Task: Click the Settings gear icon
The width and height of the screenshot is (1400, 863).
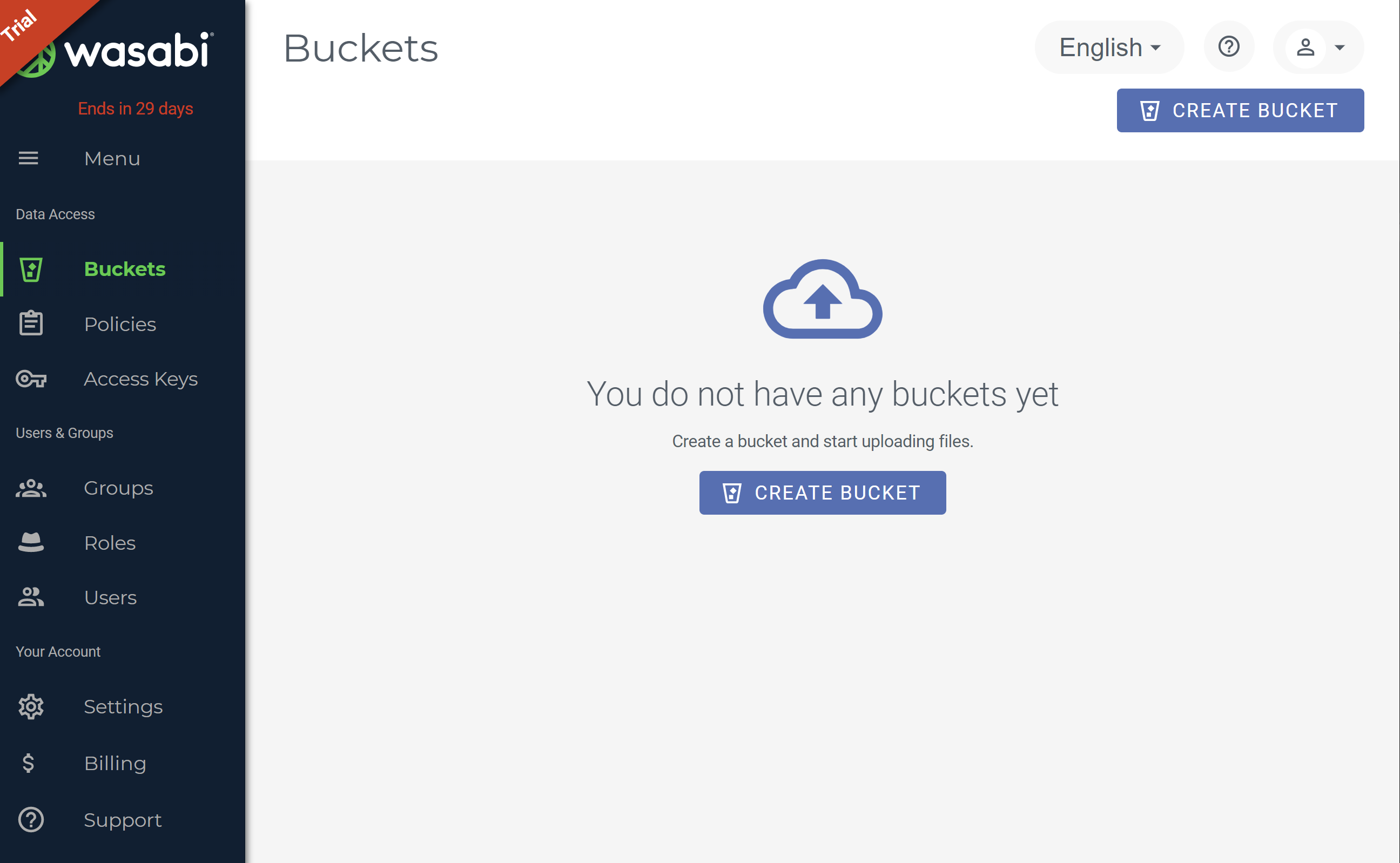Action: [x=31, y=706]
